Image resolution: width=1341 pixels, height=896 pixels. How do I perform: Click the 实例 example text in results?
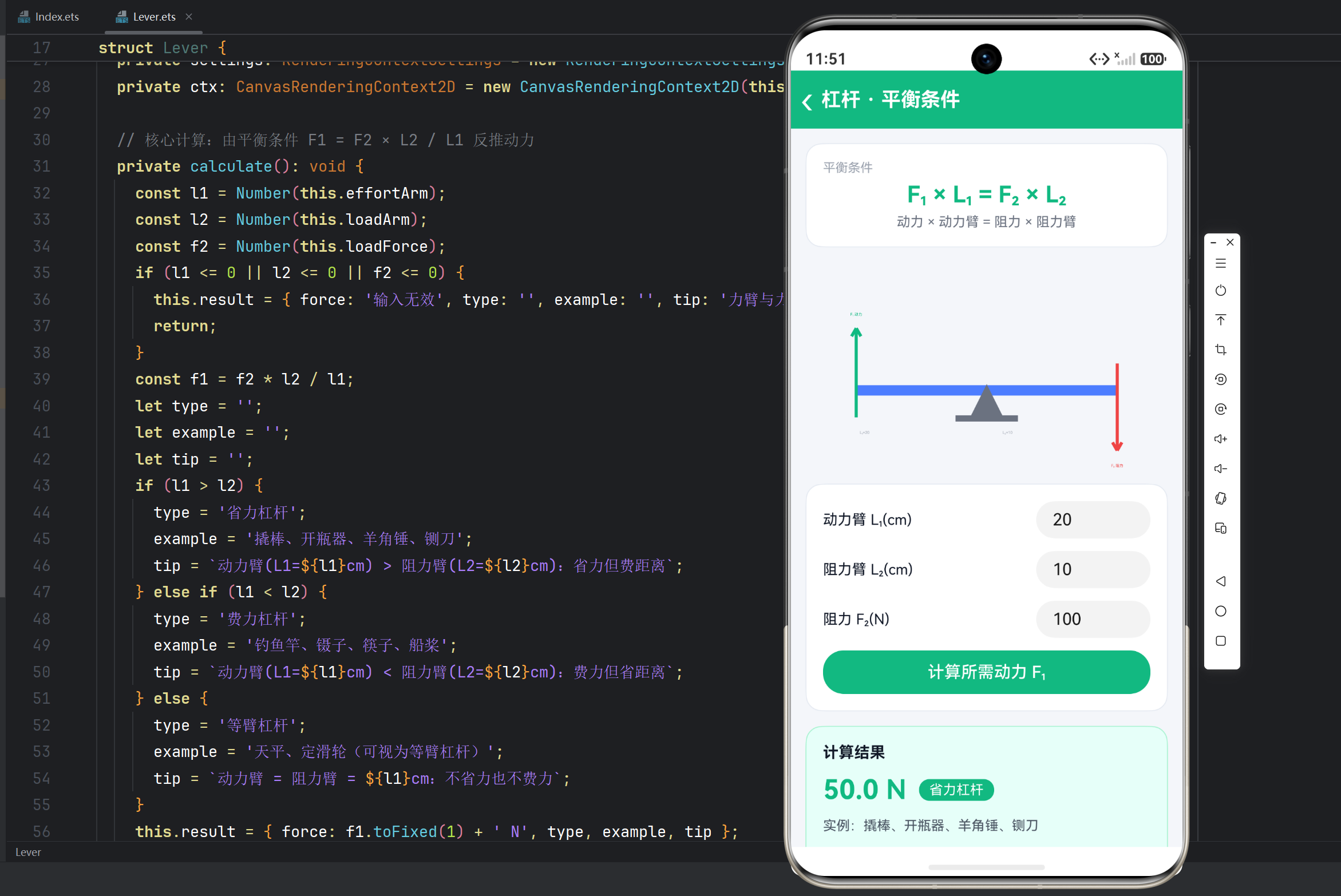tap(931, 825)
